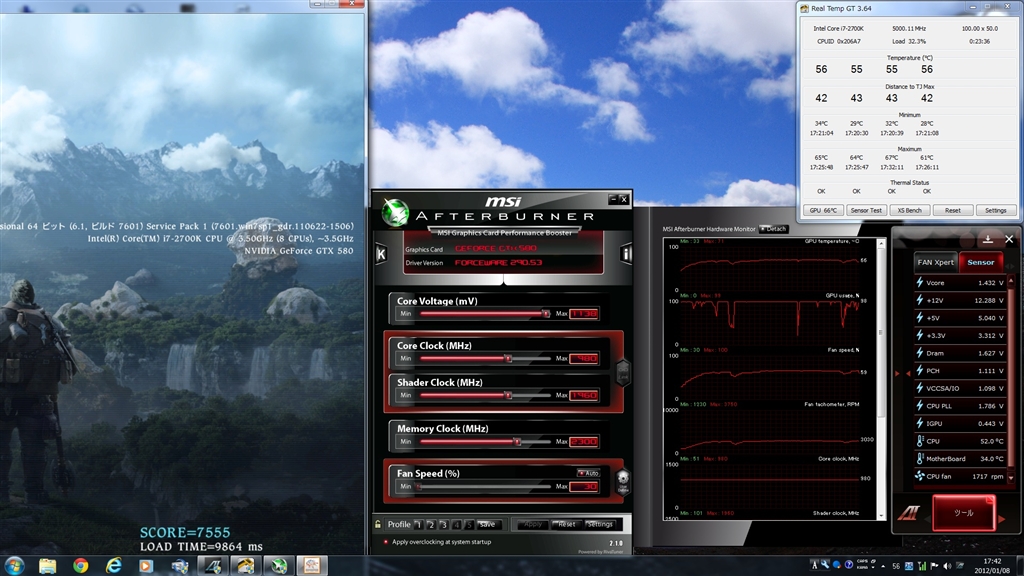The height and width of the screenshot is (576, 1024).
Task: Open Windows Explorer from the taskbar
Action: (48, 566)
